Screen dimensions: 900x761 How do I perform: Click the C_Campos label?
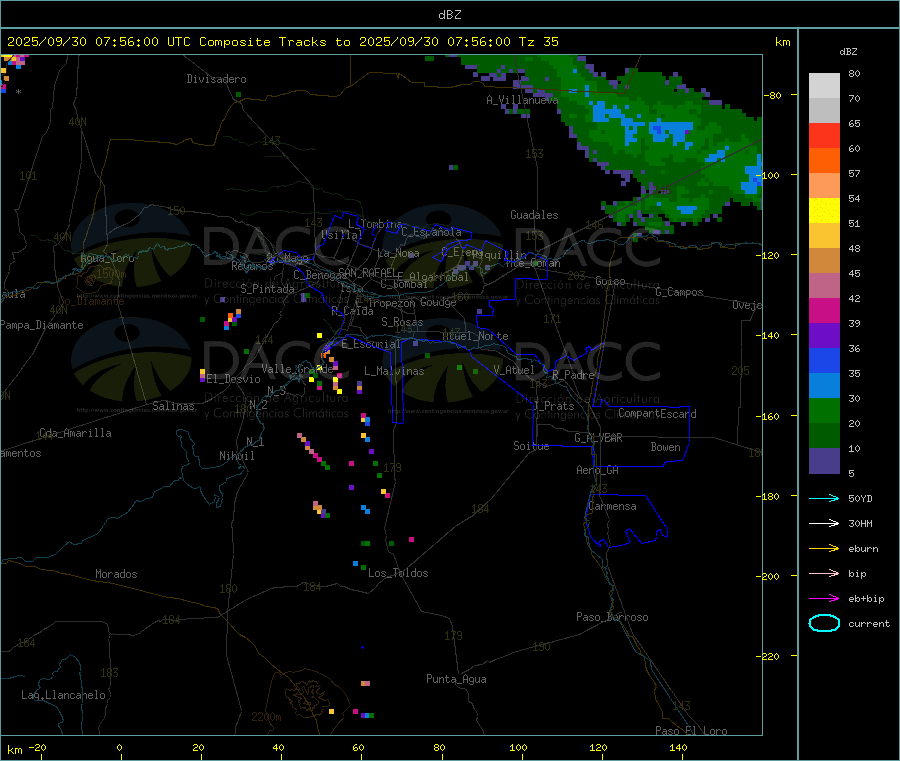point(679,292)
